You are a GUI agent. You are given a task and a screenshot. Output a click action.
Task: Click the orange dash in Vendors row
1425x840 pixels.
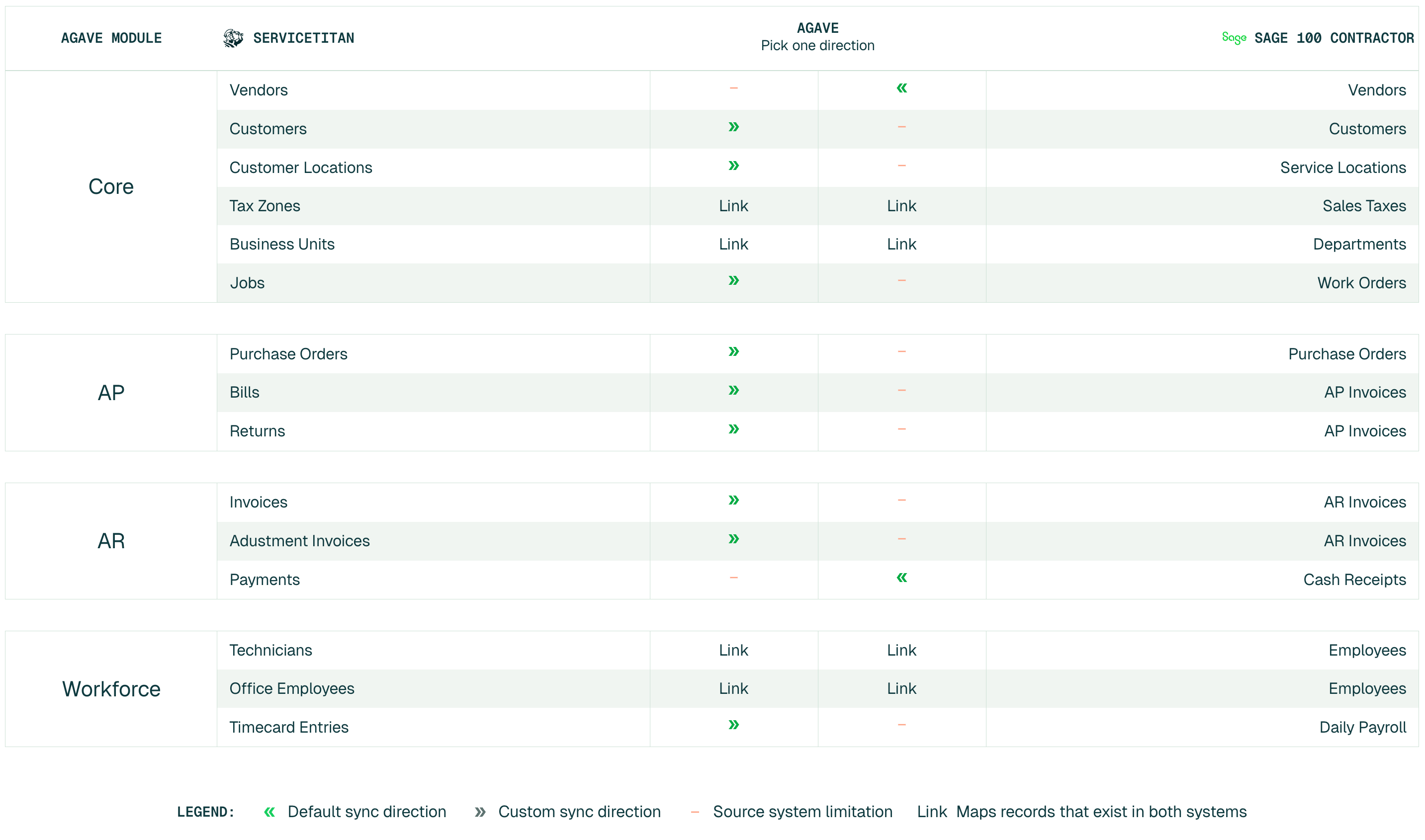pos(733,88)
